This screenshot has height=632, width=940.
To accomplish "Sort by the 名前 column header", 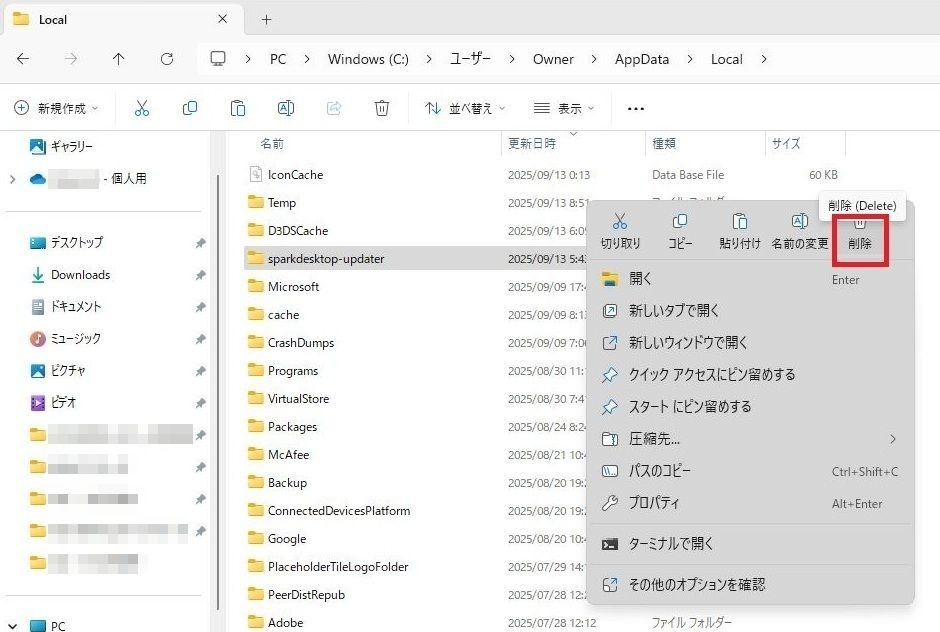I will pos(272,144).
